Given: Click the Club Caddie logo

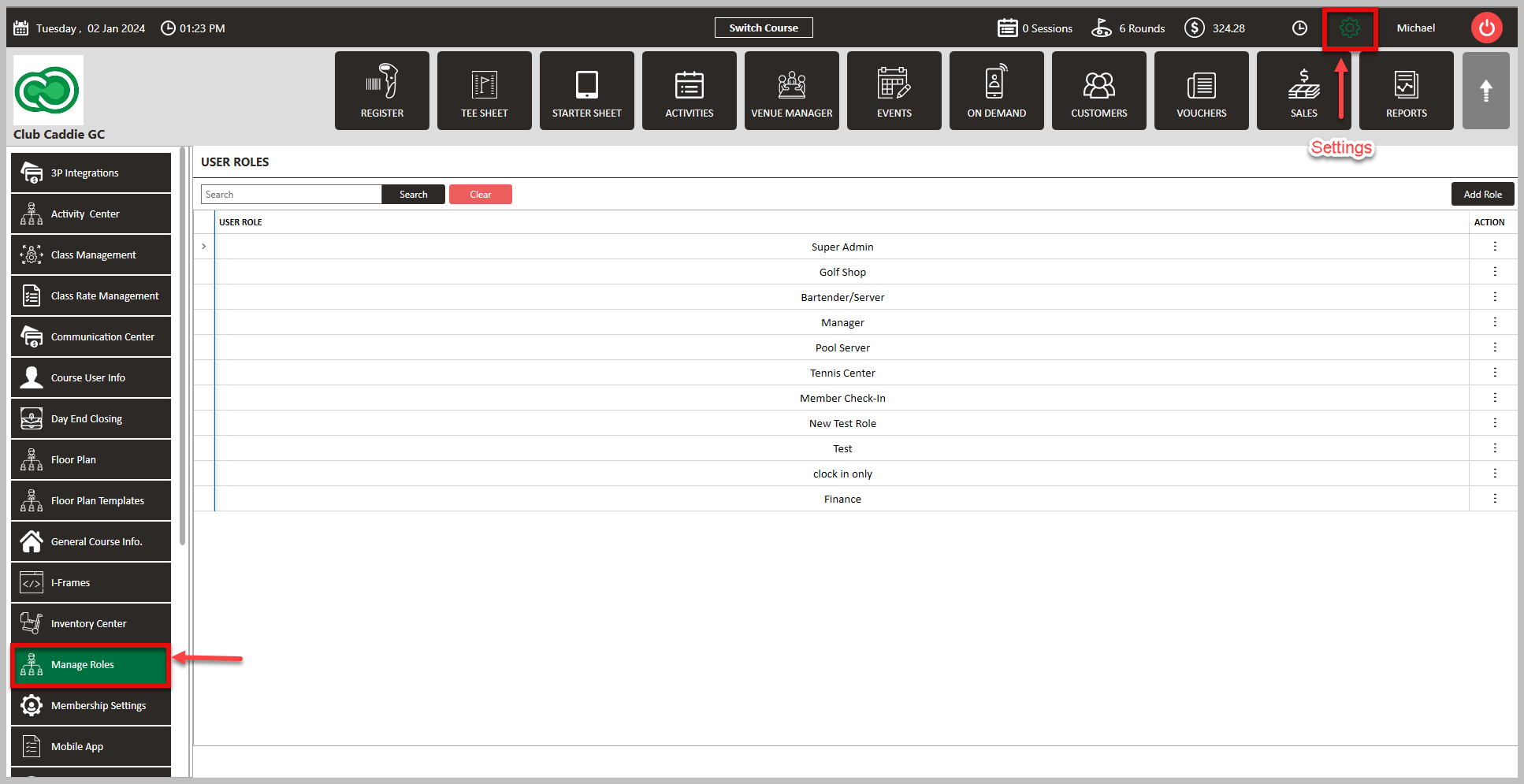Looking at the screenshot, I should click(x=47, y=91).
